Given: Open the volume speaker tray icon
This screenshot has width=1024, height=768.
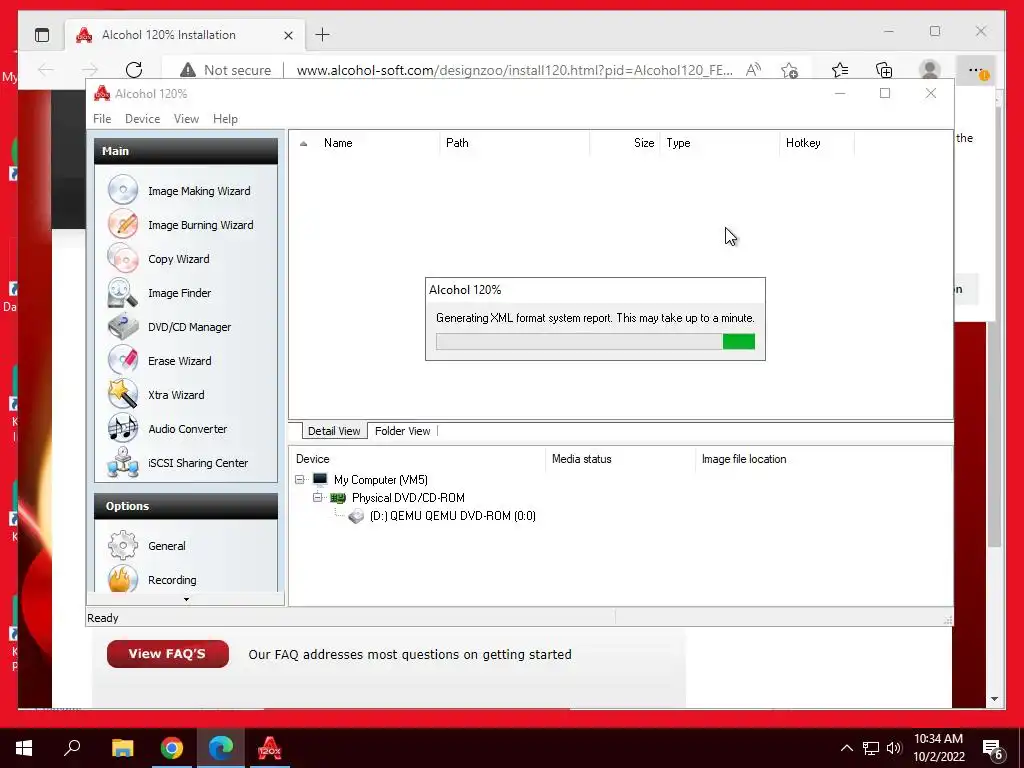Looking at the screenshot, I should pyautogui.click(x=894, y=748).
